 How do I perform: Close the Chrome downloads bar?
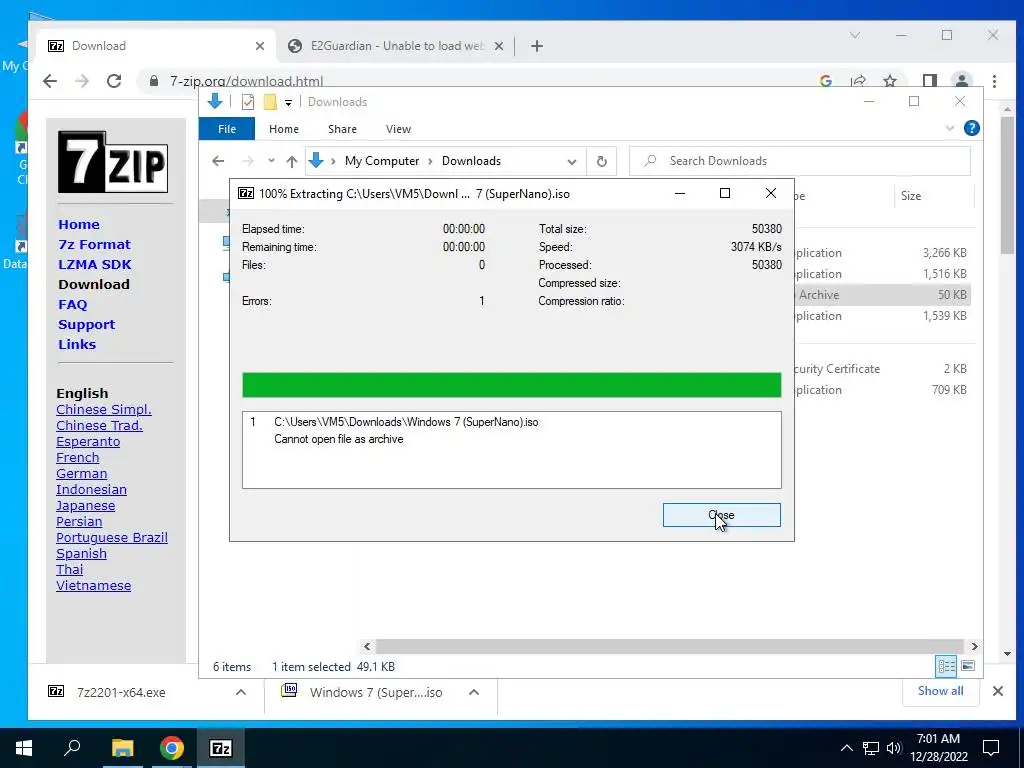coord(998,691)
